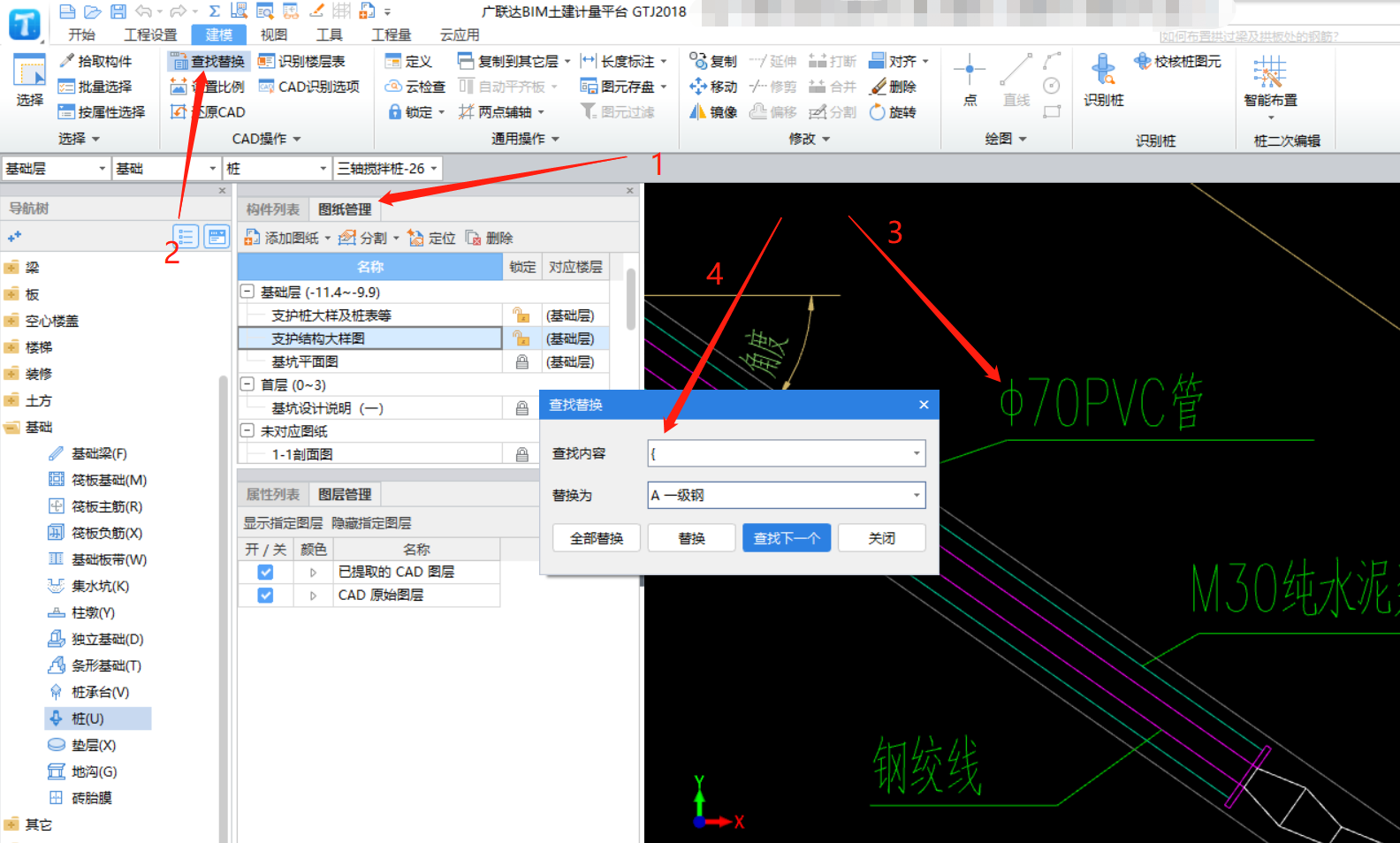Toggle the CAD 原始图层 checkbox
This screenshot has height=843, width=1400.
[265, 596]
